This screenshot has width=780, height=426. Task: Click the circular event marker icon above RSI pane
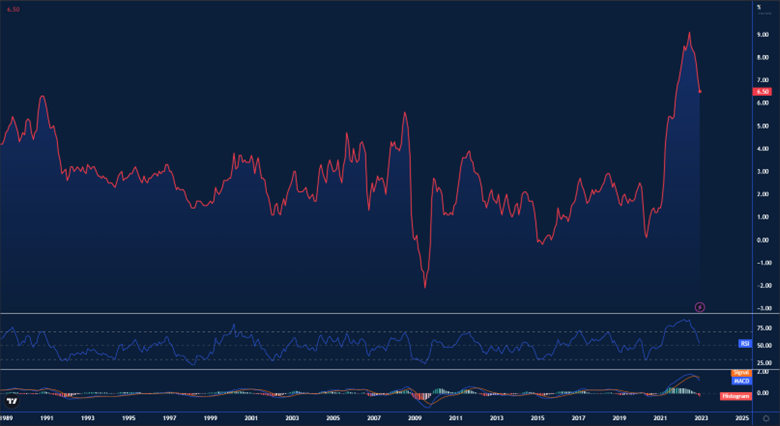(700, 305)
